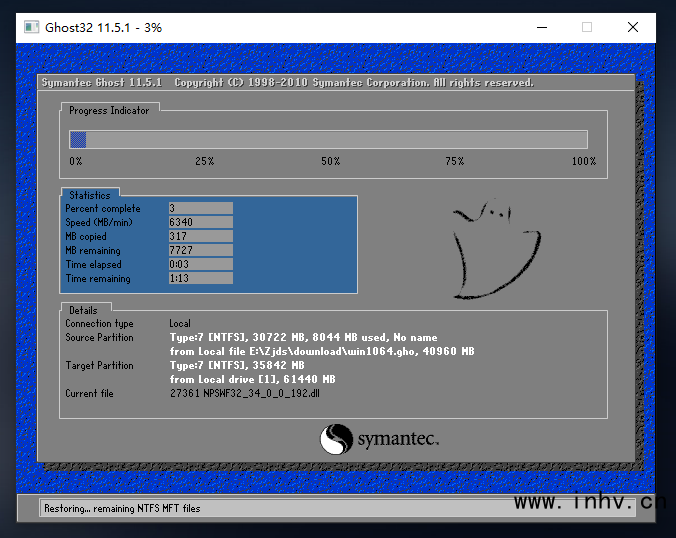
Task: Click the Ghost32 app icon in title bar
Action: 31,27
